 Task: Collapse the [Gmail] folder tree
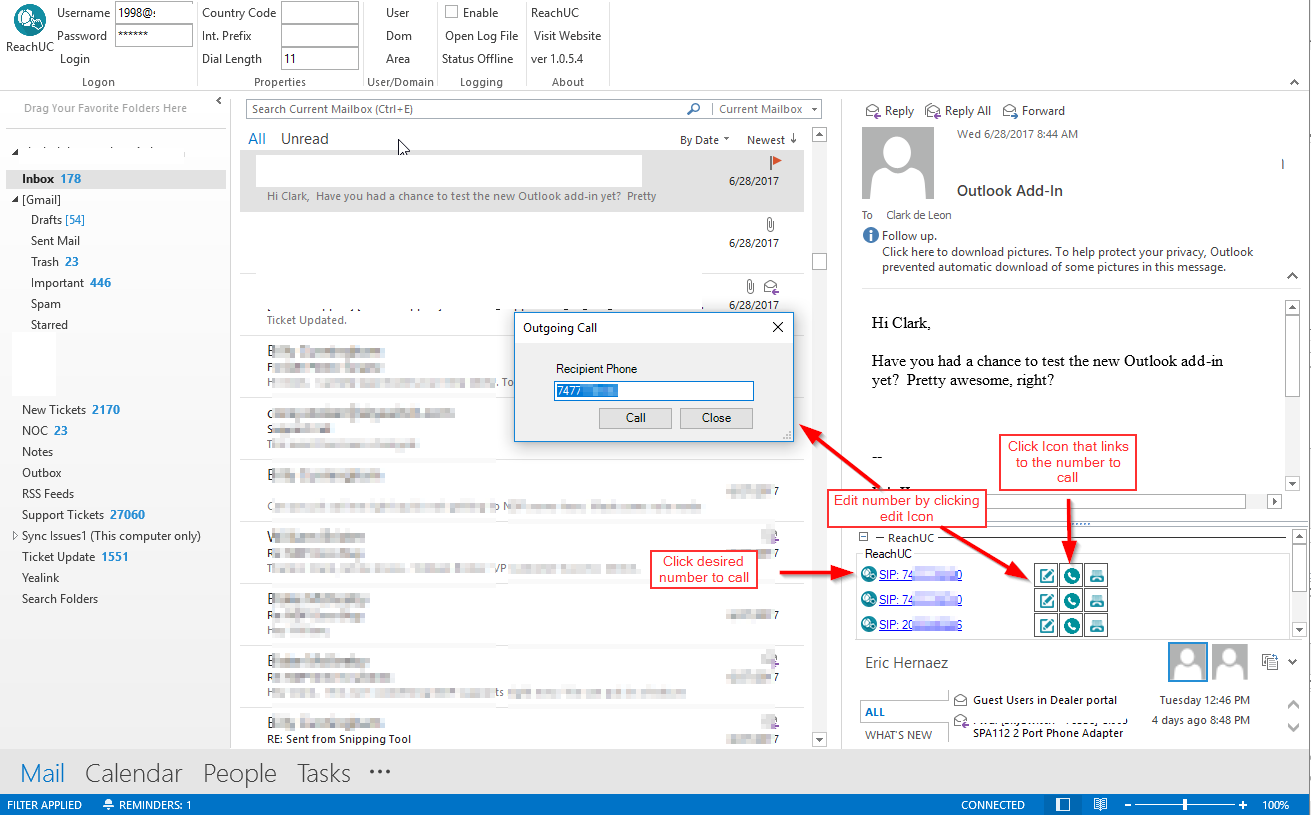(x=15, y=200)
